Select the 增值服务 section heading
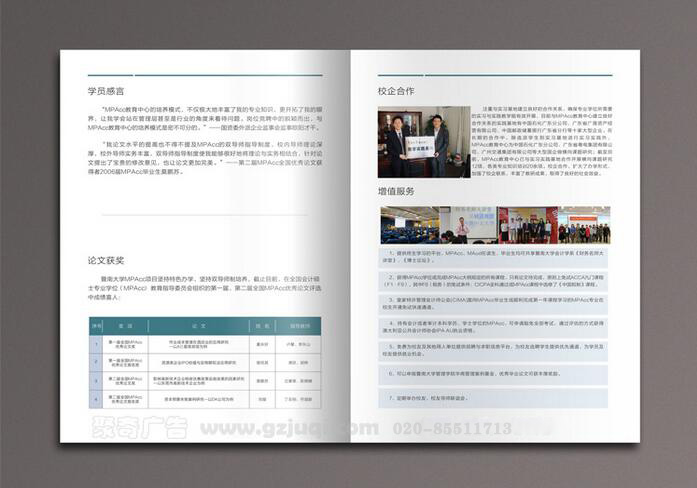This screenshot has height=488, width=697. point(395,190)
